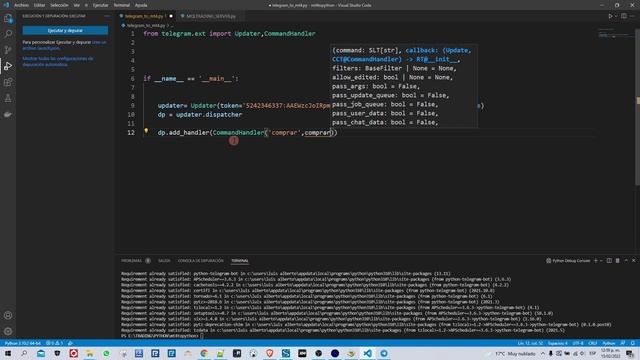This screenshot has width=640, height=360.
Task: Switch to the Consola de depuración tab
Action: click(x=200, y=260)
